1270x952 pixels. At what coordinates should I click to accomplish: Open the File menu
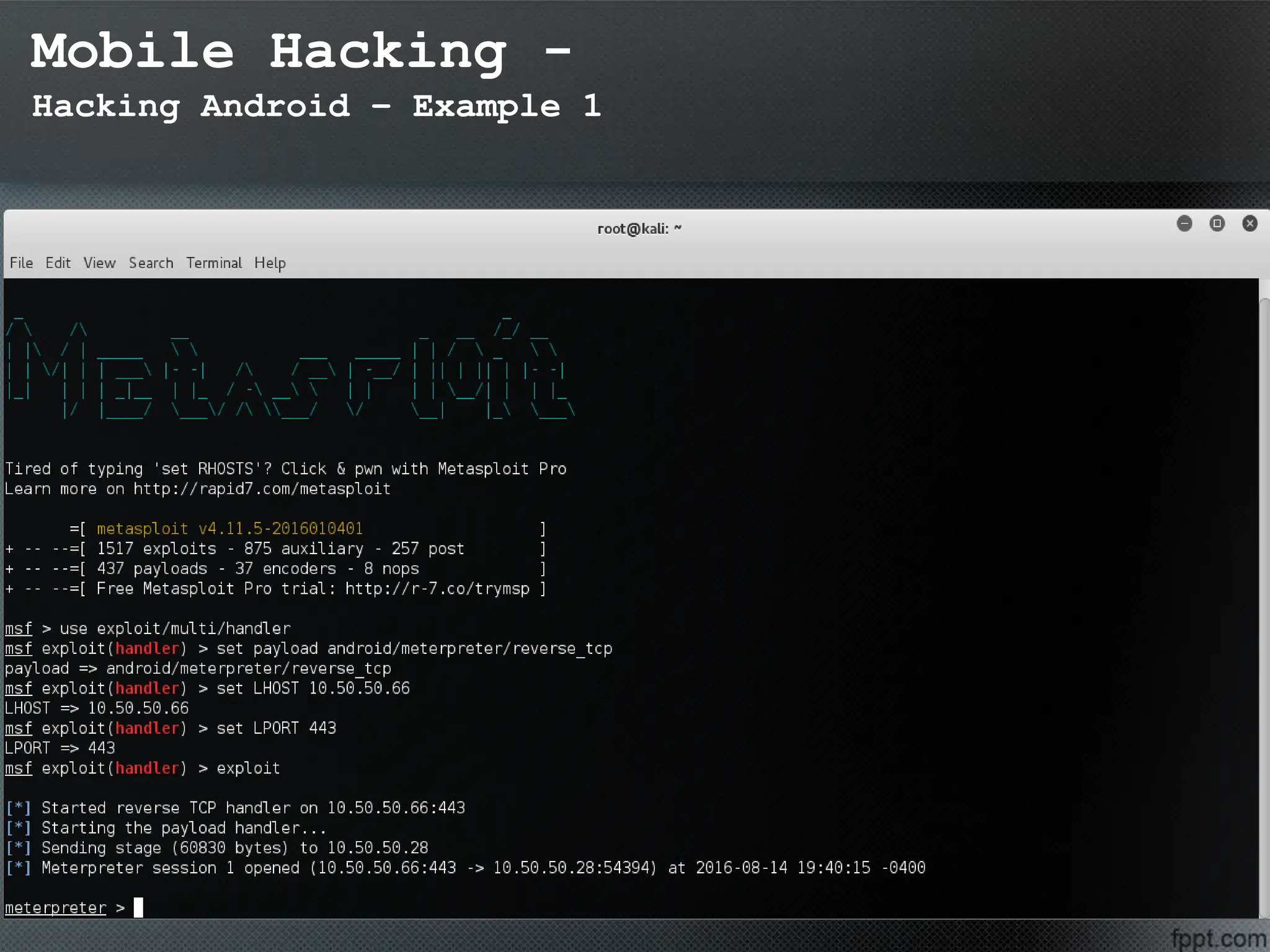[21, 263]
